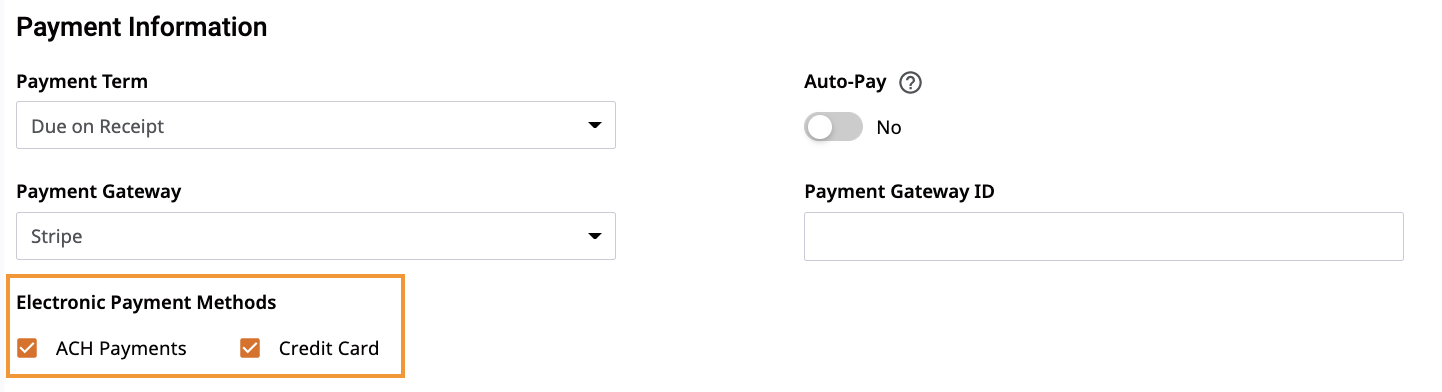Click the Payment Term dropdown arrow
This screenshot has width=1442, height=392.
tap(595, 126)
